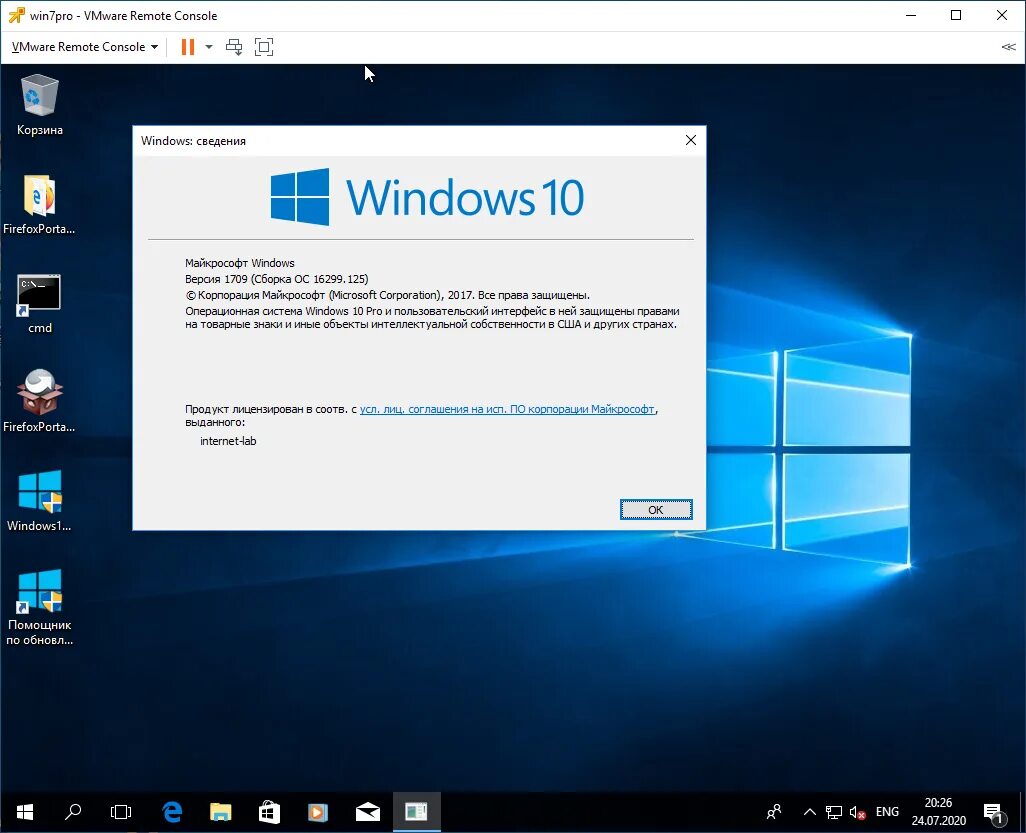Screen dimensions: 1026x833
Task: Click the active winver taskbar button
Action: coord(417,812)
